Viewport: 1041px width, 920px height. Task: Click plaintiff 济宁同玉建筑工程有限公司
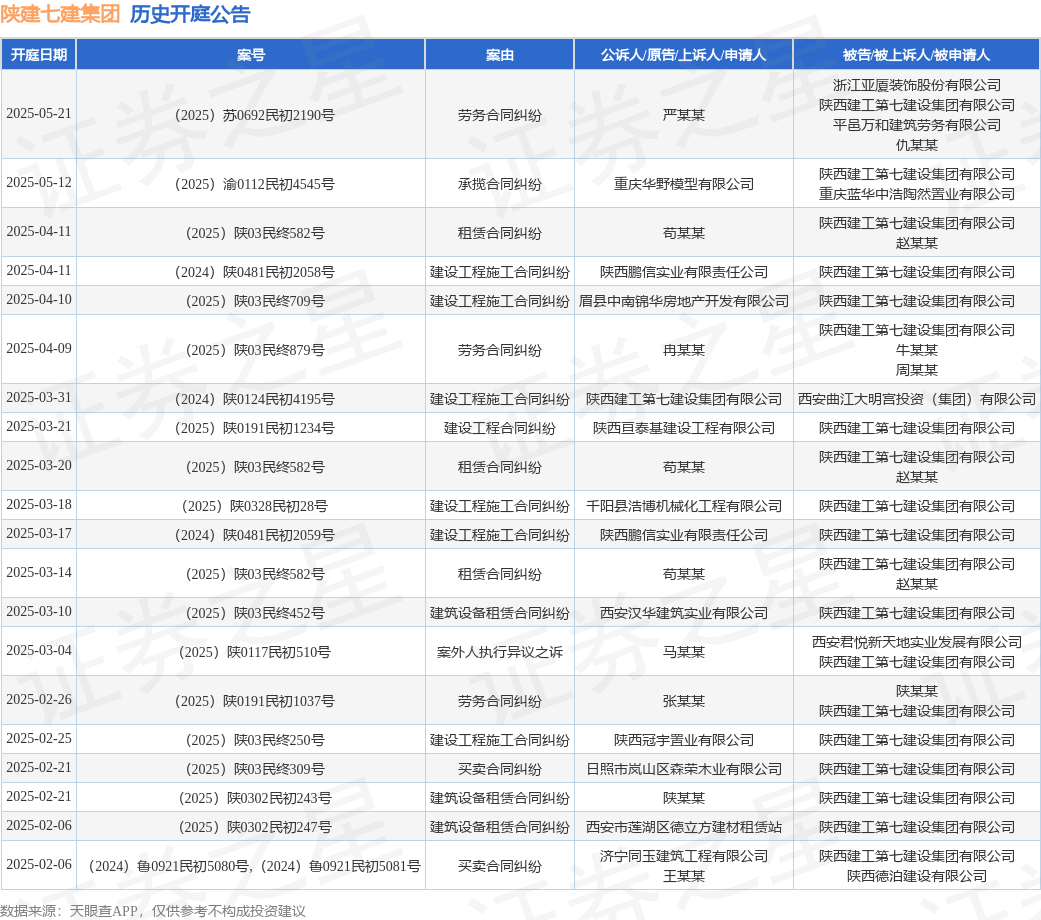coord(683,856)
